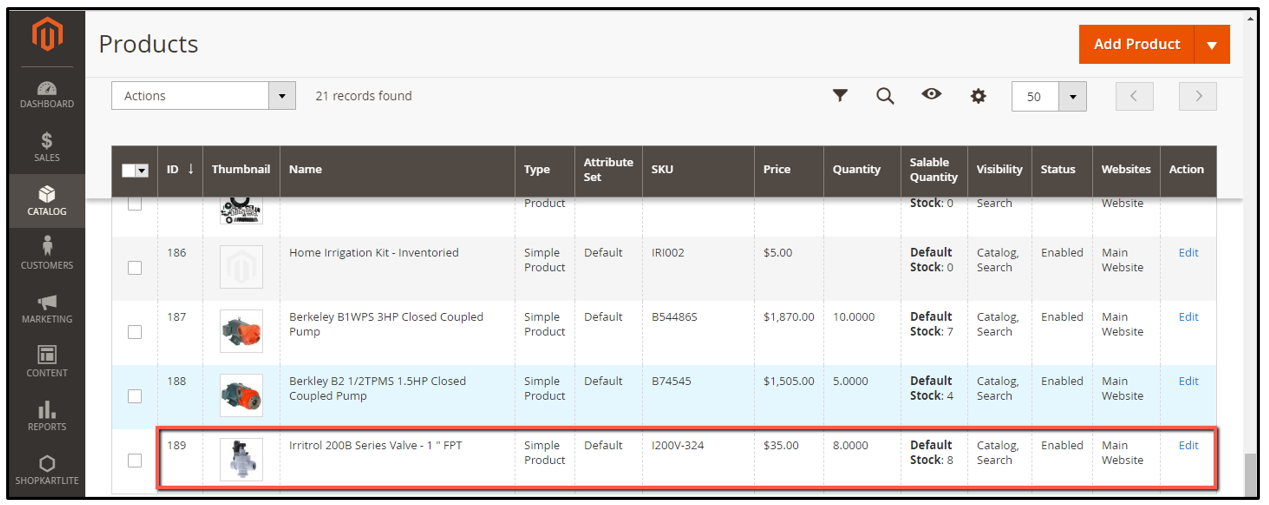Click the filter funnel icon
This screenshot has width=1269, height=505.
(x=840, y=95)
